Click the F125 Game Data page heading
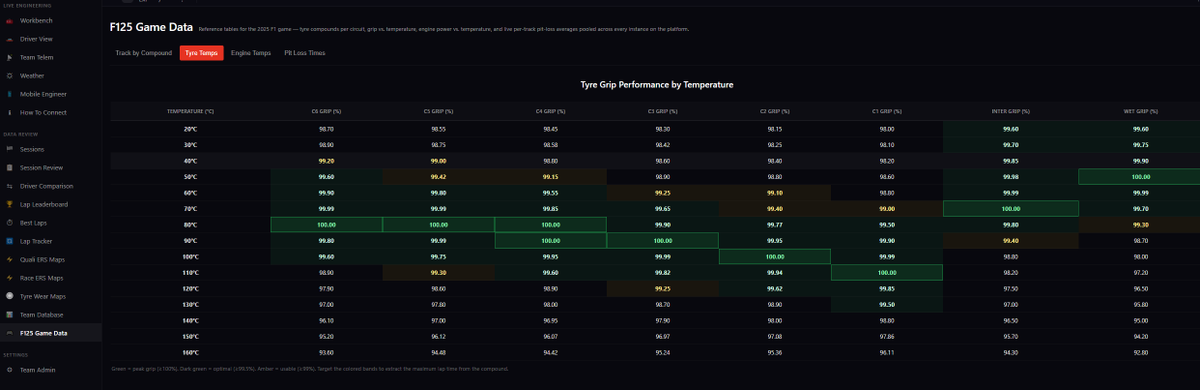 [151, 28]
